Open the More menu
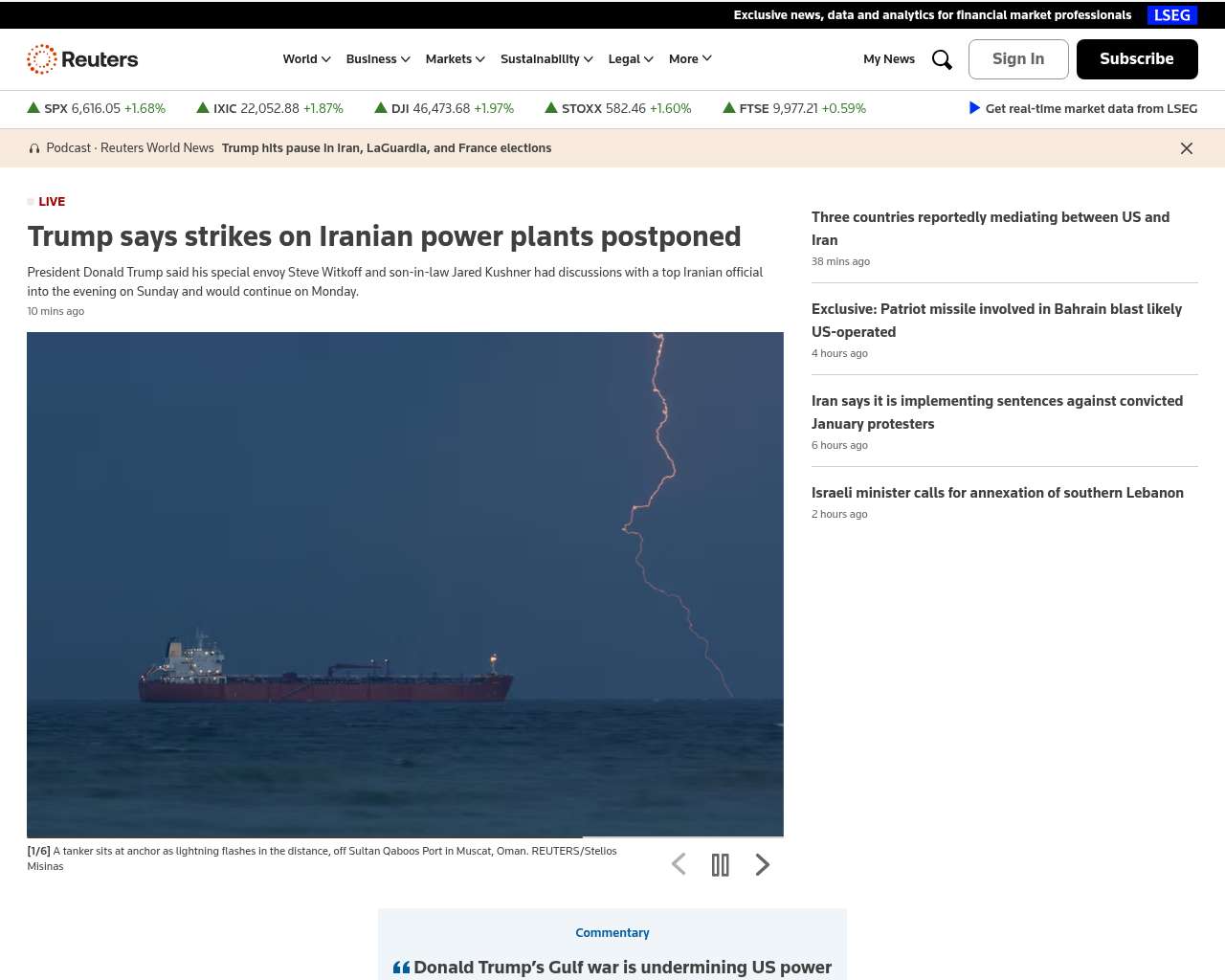The image size is (1225, 980). coord(690,59)
